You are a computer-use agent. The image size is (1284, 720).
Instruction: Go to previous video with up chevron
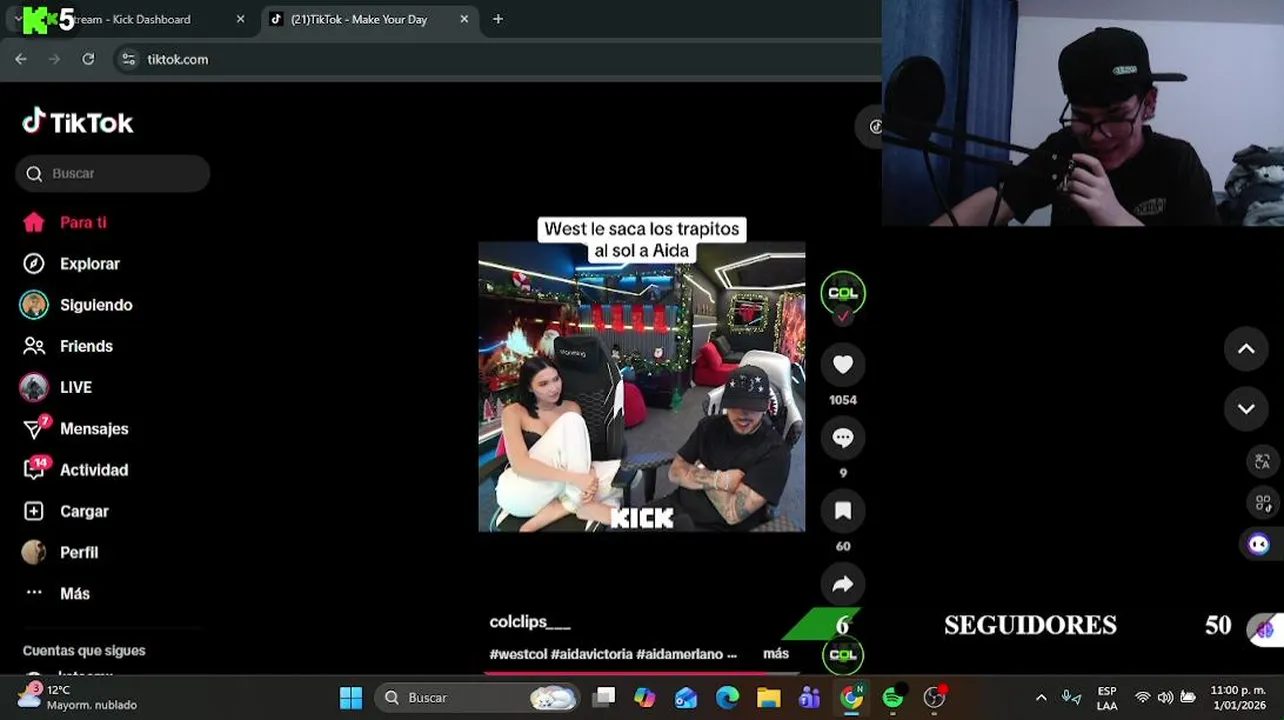point(1246,348)
